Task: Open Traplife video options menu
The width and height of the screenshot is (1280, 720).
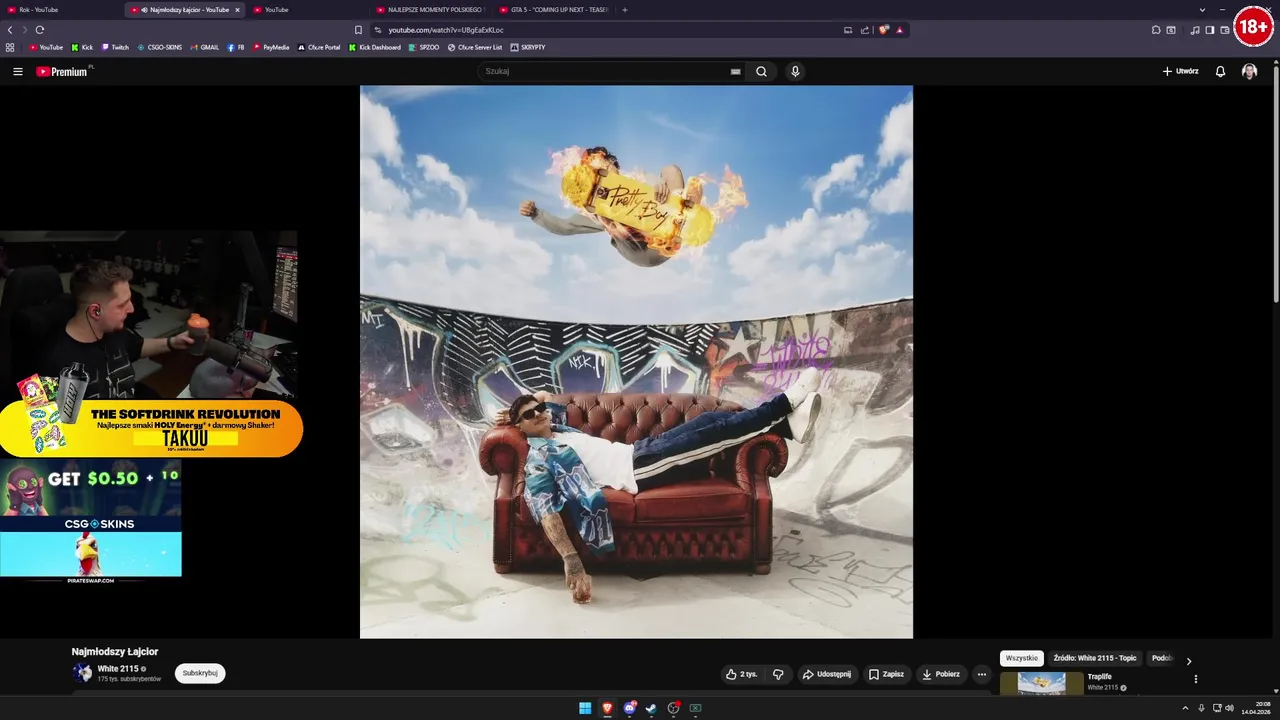Action: 1196,679
